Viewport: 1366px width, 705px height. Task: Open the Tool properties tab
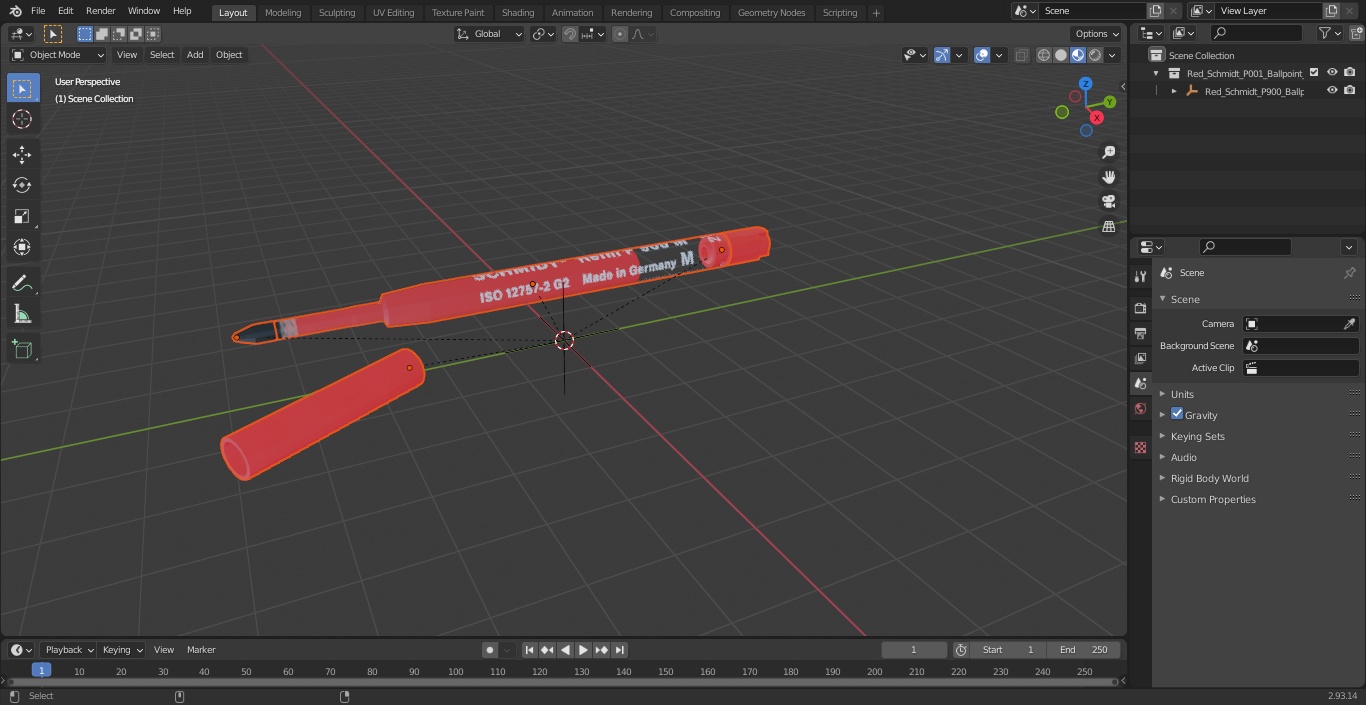(x=1140, y=276)
